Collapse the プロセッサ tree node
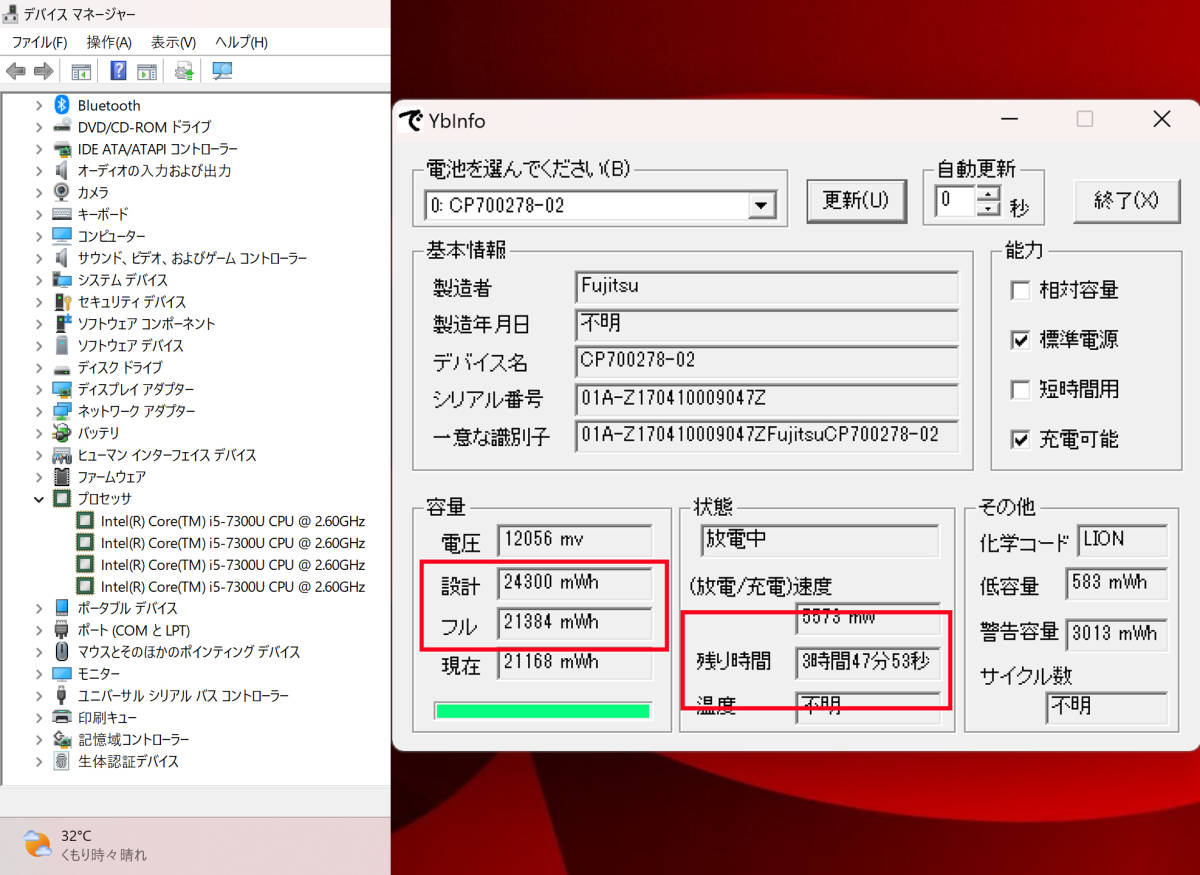The width and height of the screenshot is (1200, 875). [x=39, y=498]
